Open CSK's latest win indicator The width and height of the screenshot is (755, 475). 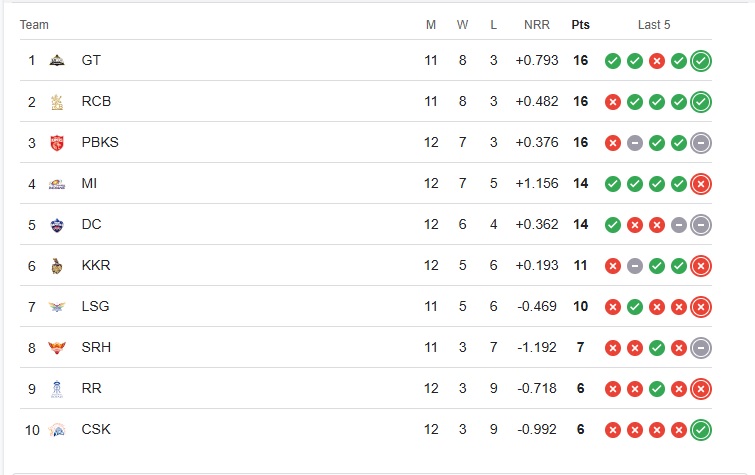(x=701, y=429)
